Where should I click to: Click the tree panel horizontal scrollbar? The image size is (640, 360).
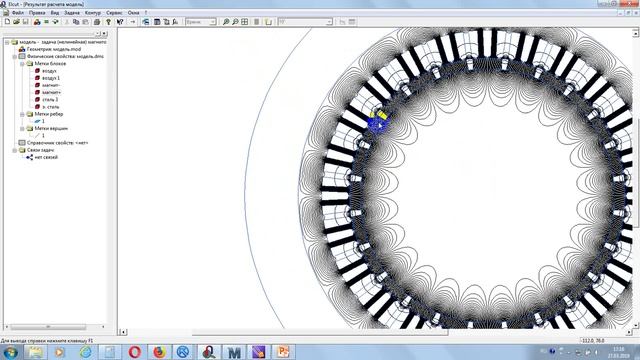coord(48,327)
